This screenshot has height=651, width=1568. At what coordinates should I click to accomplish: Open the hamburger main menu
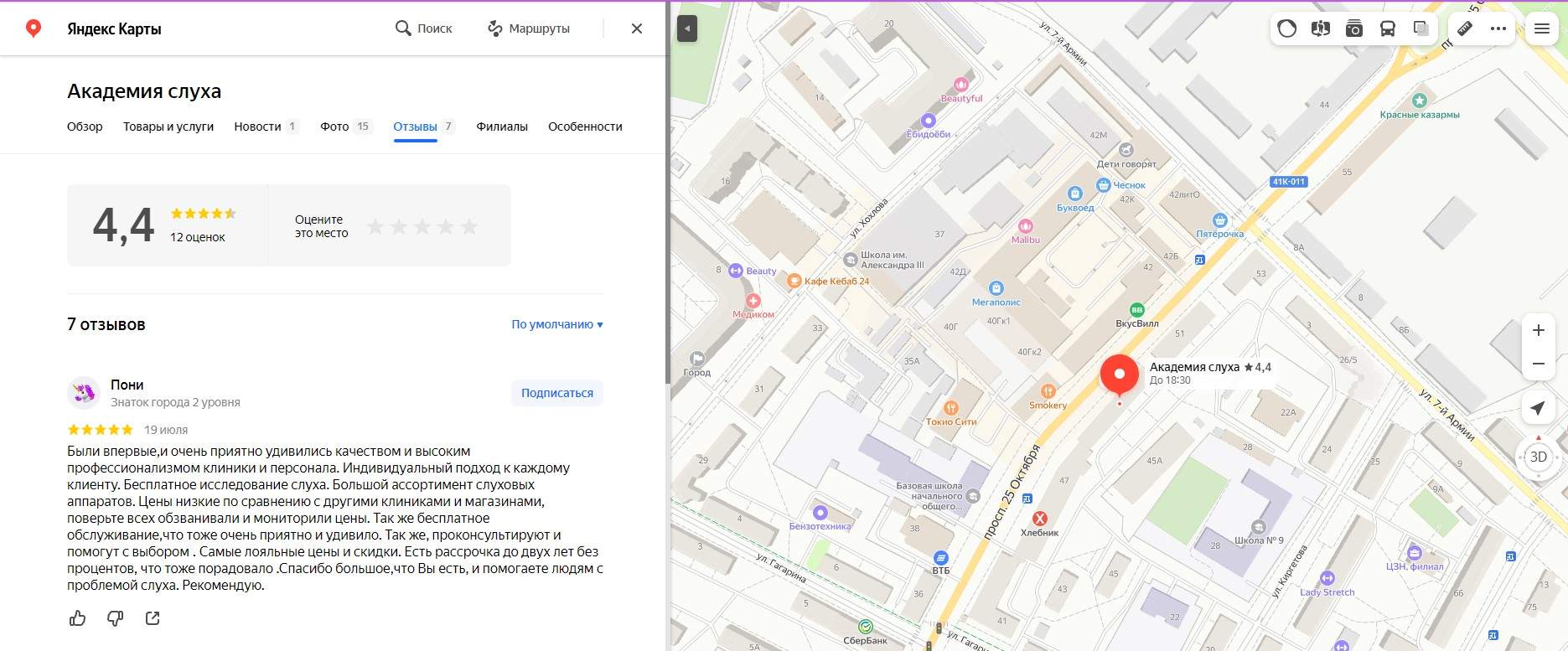[1541, 28]
